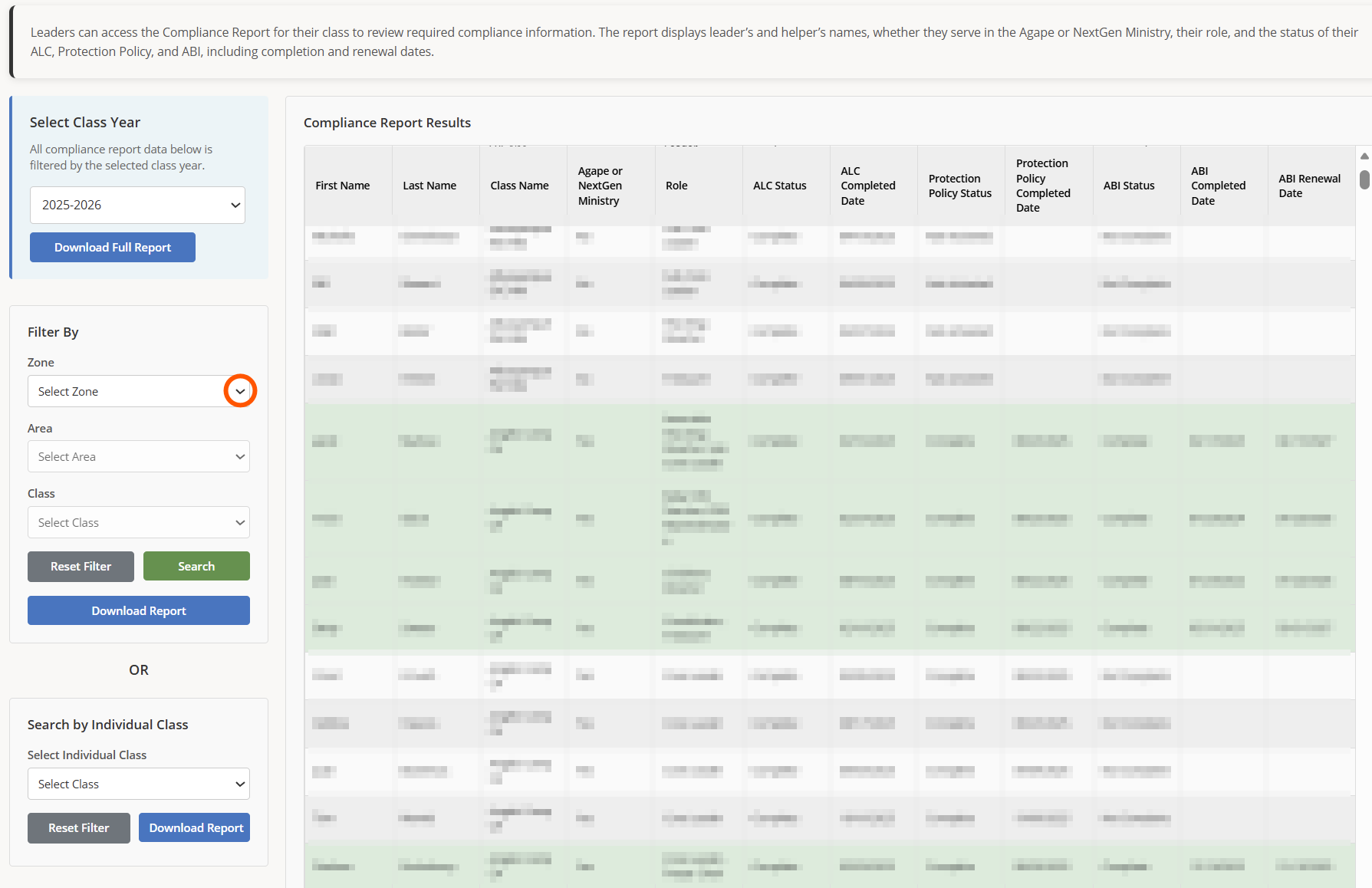Click the ALC Status column header

pos(779,186)
